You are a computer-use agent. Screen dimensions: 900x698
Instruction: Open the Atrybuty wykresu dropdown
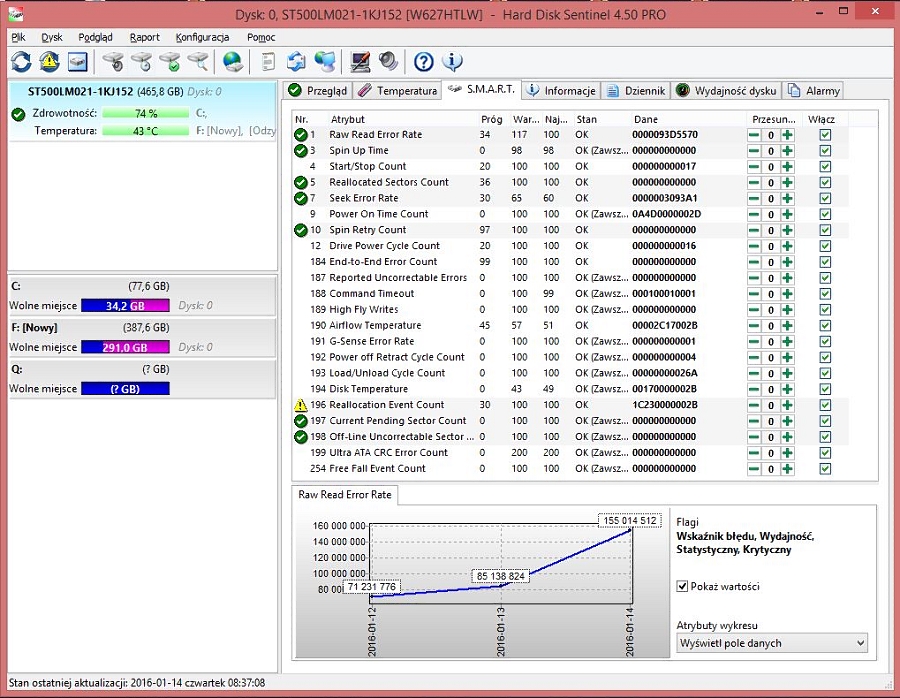click(771, 643)
